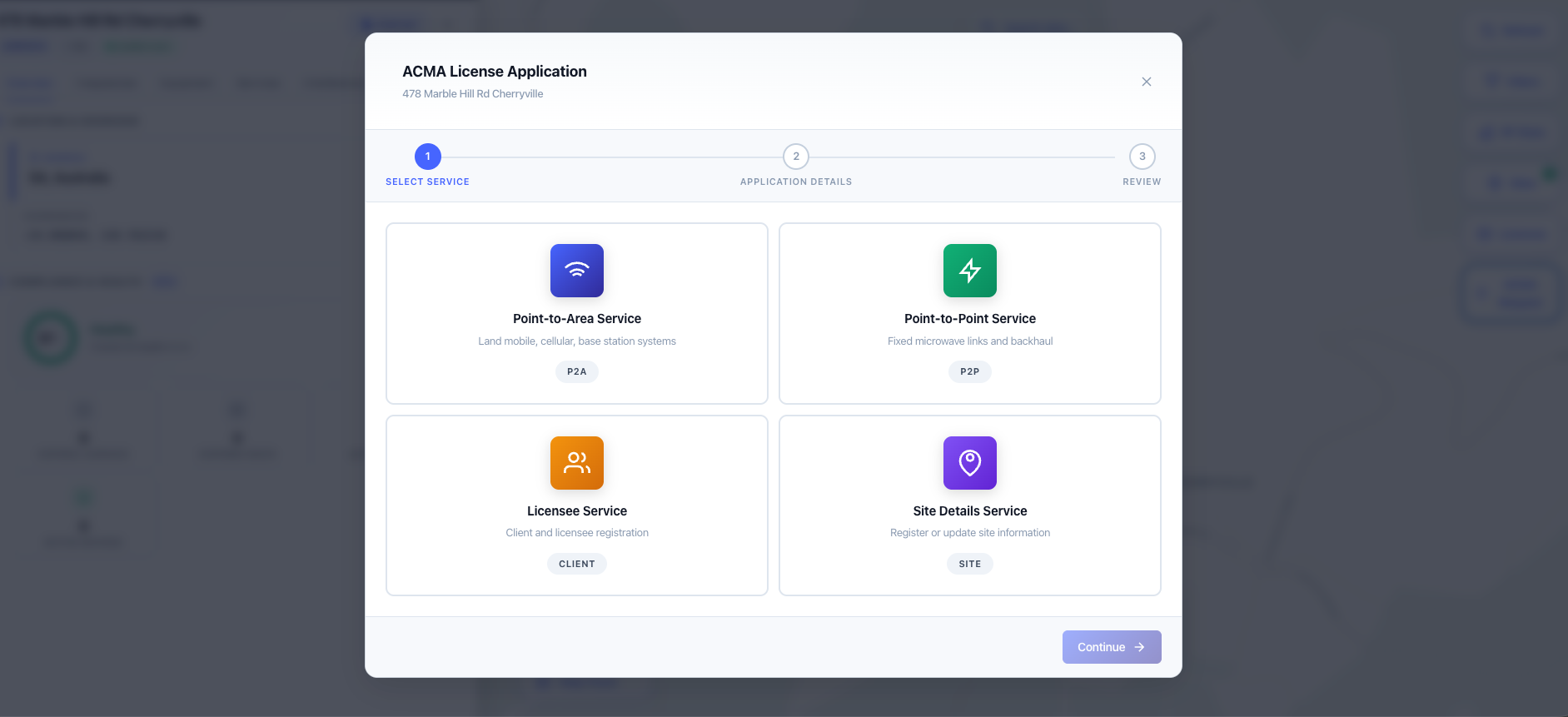Click 'Client and licensee registration' description
The height and width of the screenshot is (717, 1568).
coord(577,533)
